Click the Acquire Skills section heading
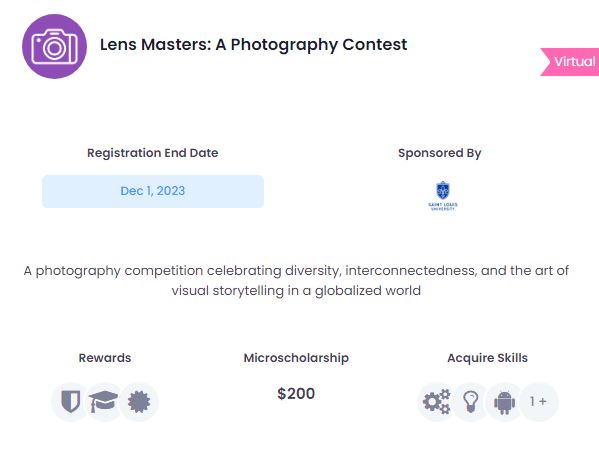 [x=487, y=358]
